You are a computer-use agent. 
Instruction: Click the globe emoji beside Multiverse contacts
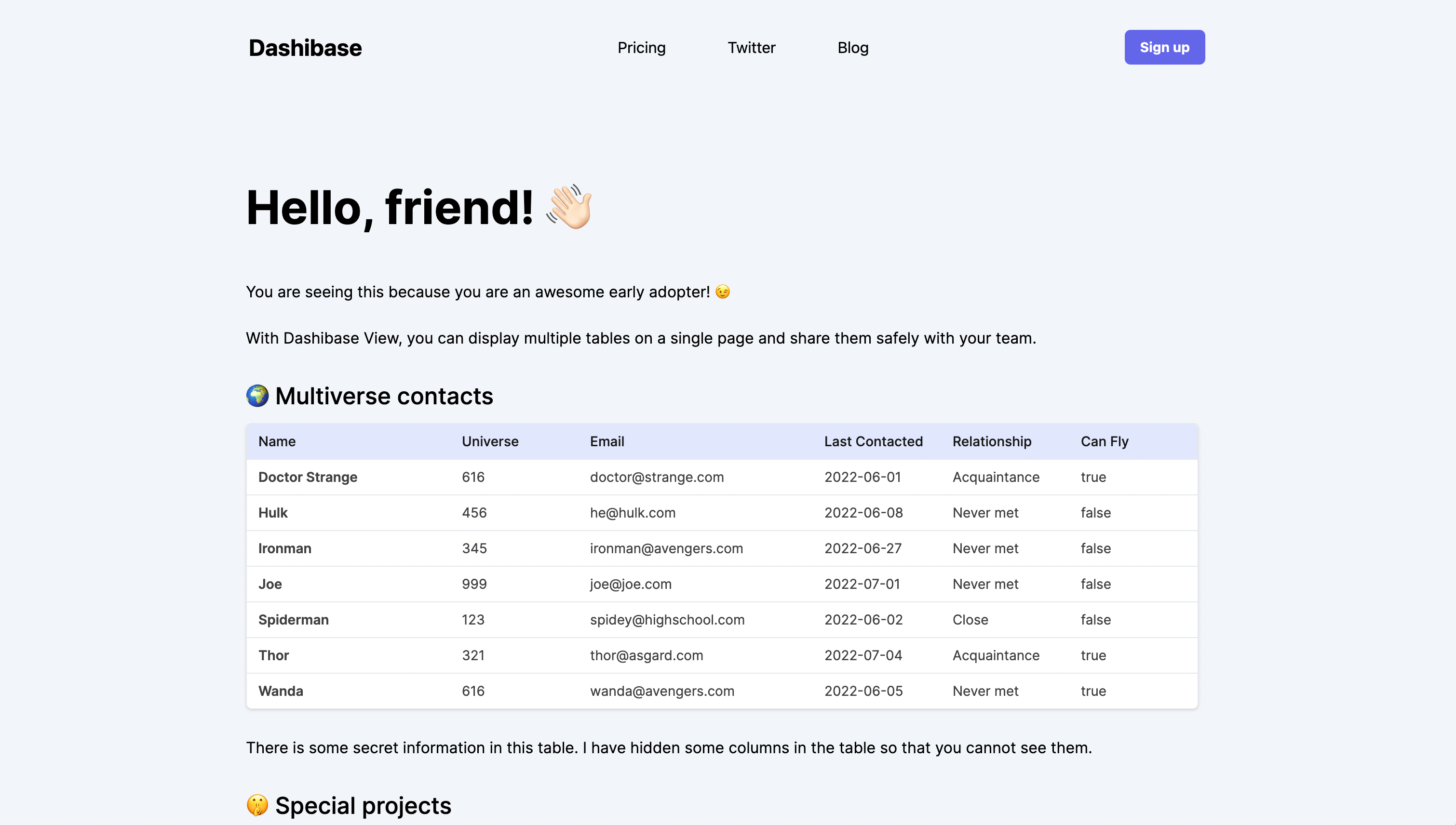[257, 396]
